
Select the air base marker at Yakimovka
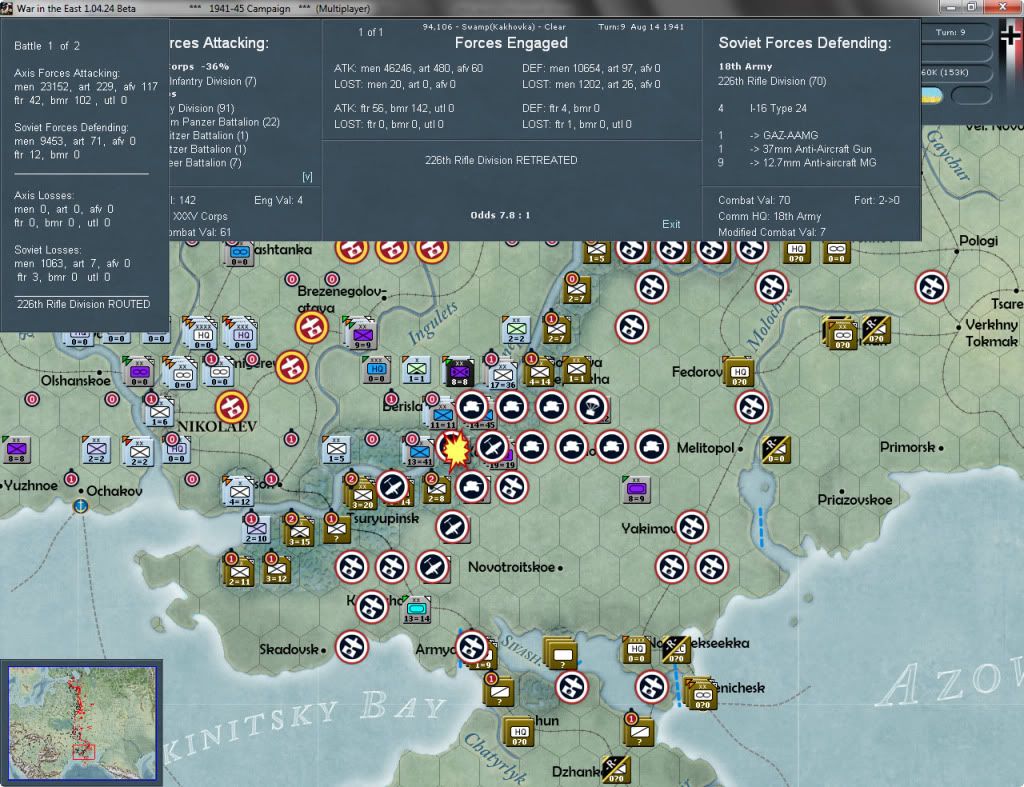(692, 526)
